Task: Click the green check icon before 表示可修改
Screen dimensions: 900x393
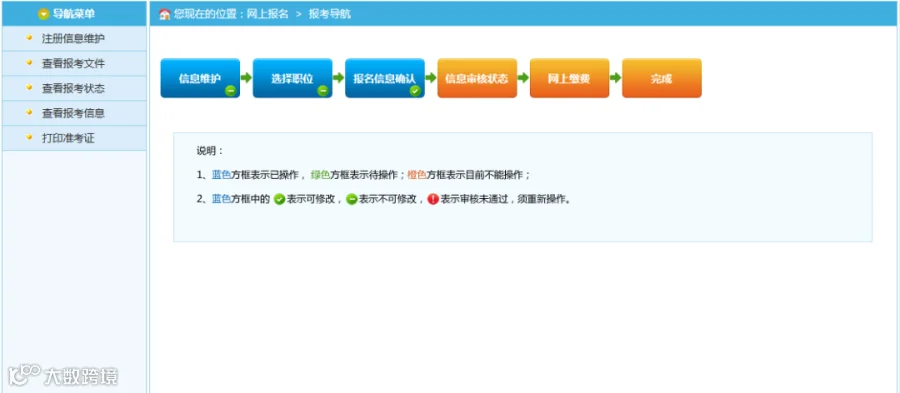Action: (x=280, y=200)
